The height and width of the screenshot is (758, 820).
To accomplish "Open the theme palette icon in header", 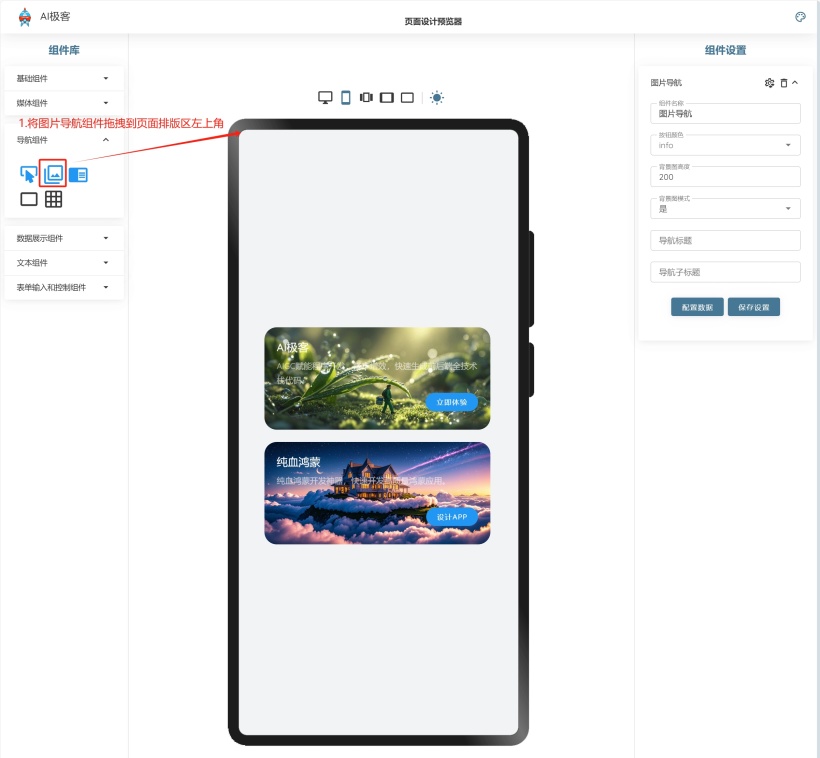I will 800,17.
